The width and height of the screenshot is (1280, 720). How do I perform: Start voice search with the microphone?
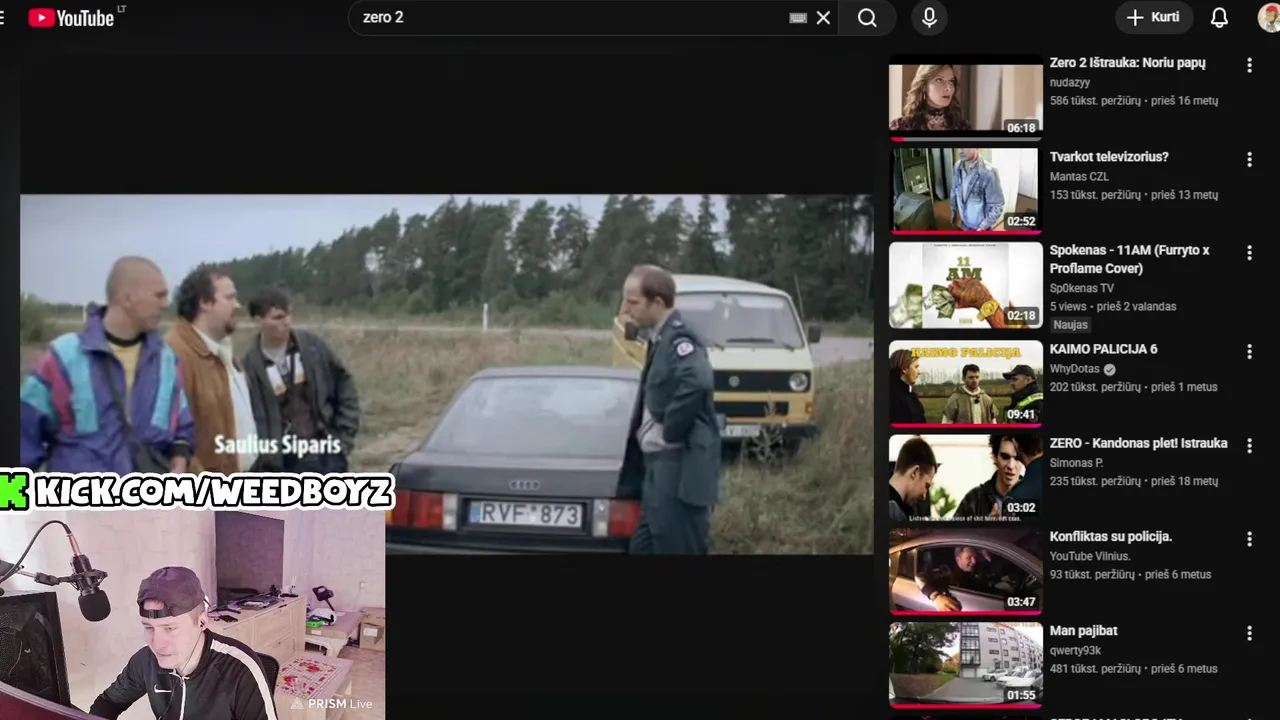tap(929, 17)
